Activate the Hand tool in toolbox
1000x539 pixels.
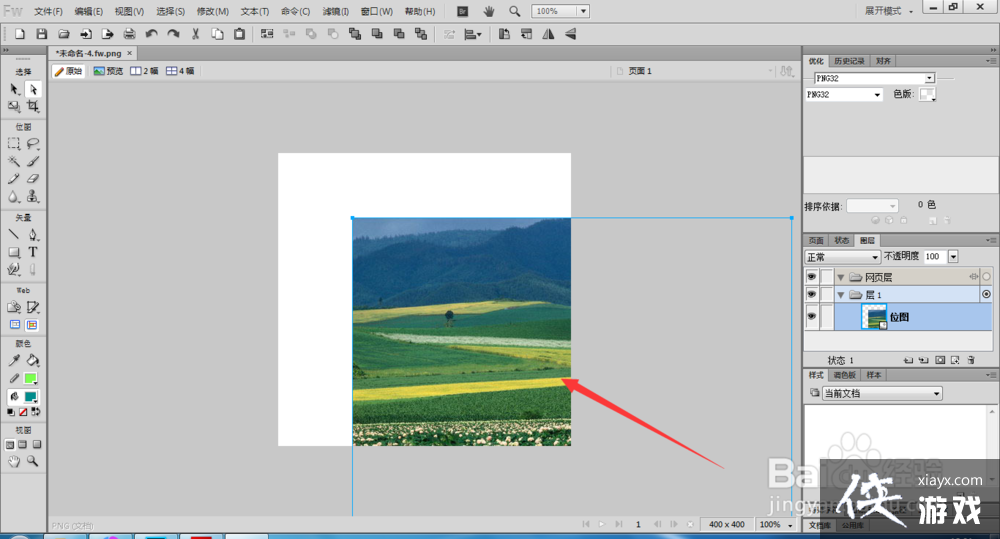pyautogui.click(x=14, y=461)
